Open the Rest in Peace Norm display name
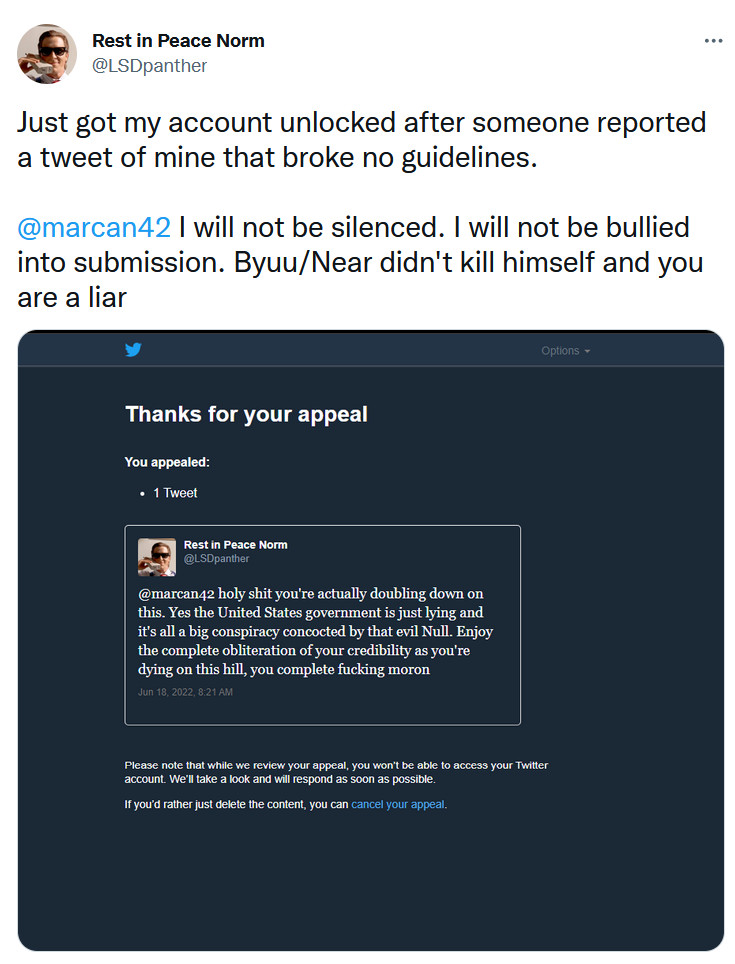735x964 pixels. 178,41
